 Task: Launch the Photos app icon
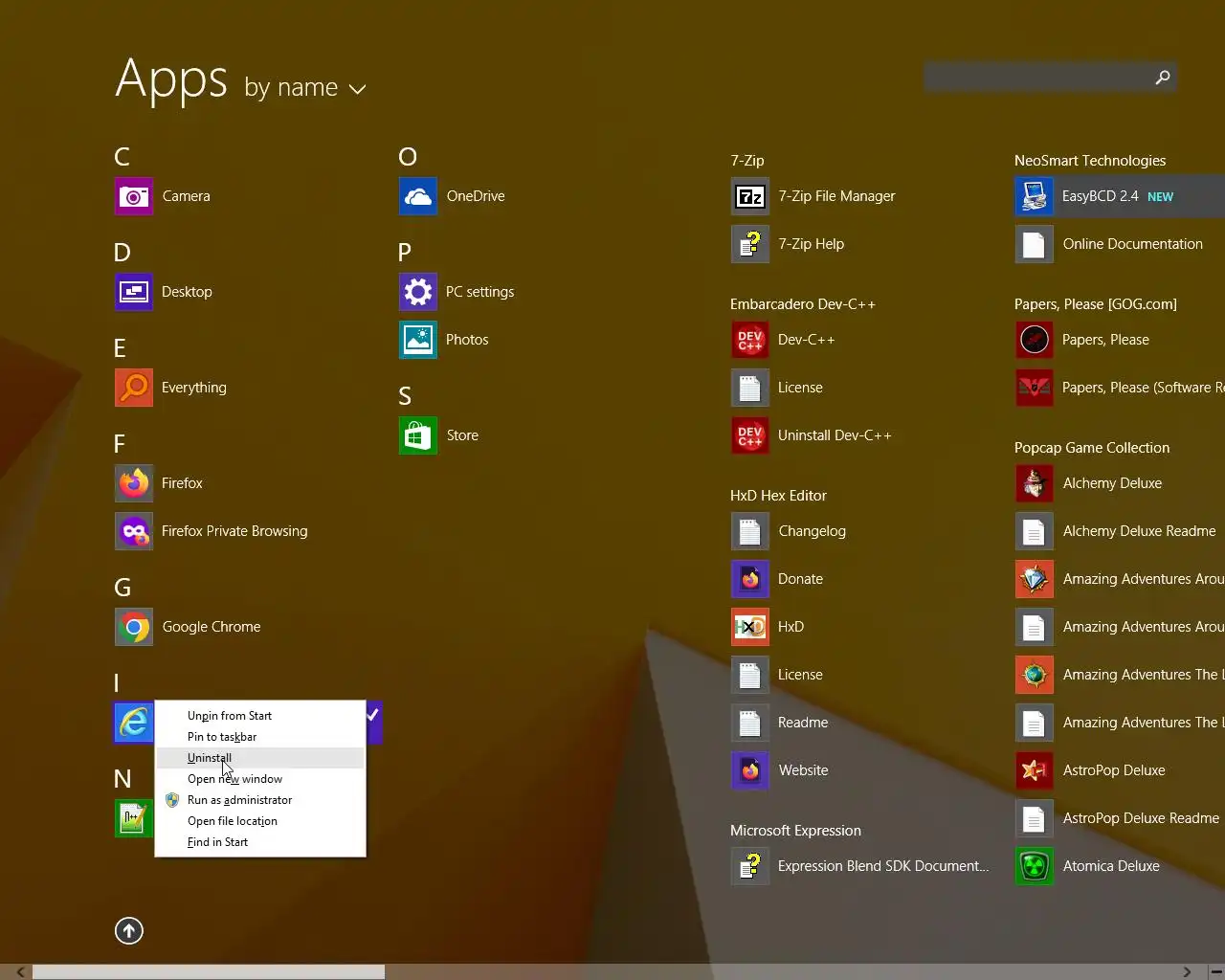coord(418,340)
